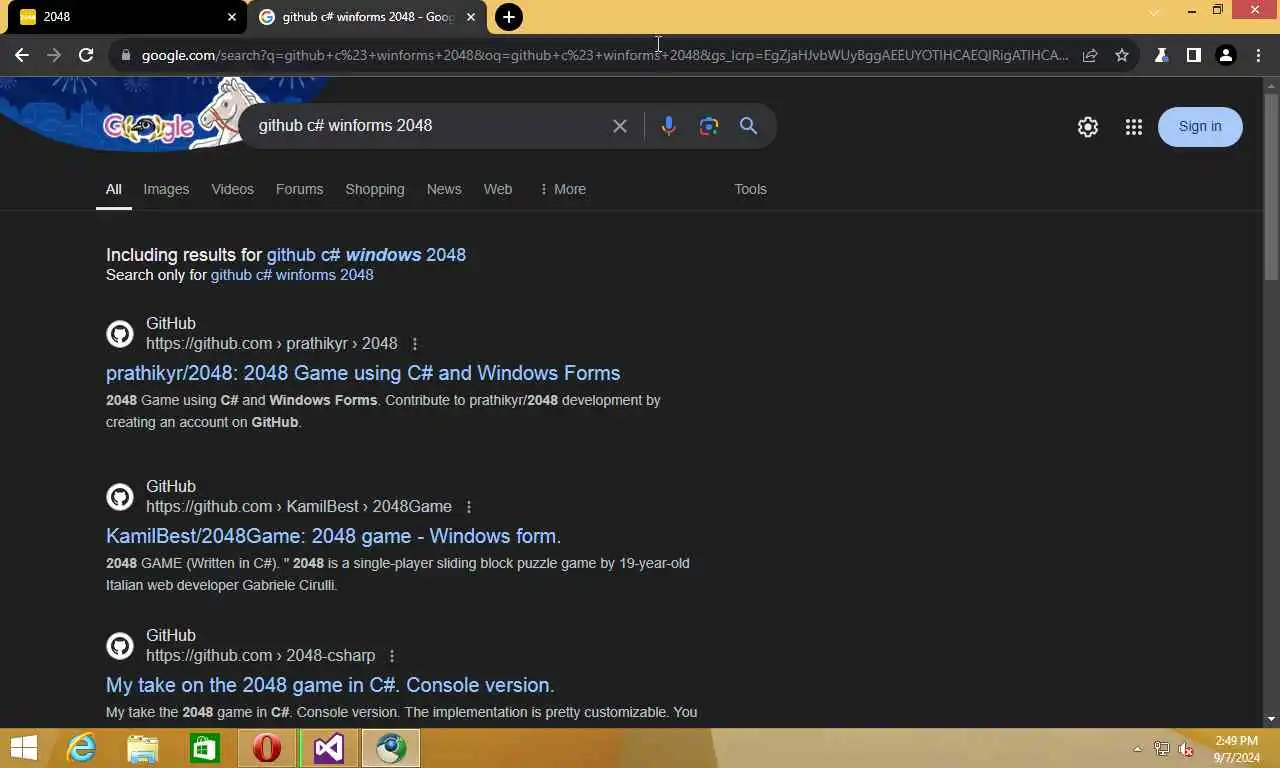Switch to the Videos tab
The image size is (1280, 768).
point(232,189)
